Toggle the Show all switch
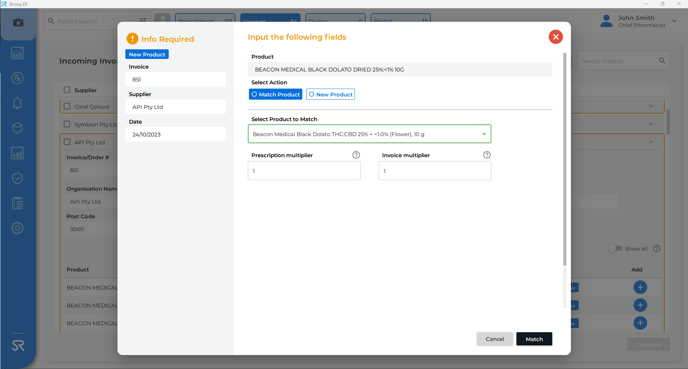Image resolution: width=688 pixels, height=369 pixels. click(x=615, y=248)
